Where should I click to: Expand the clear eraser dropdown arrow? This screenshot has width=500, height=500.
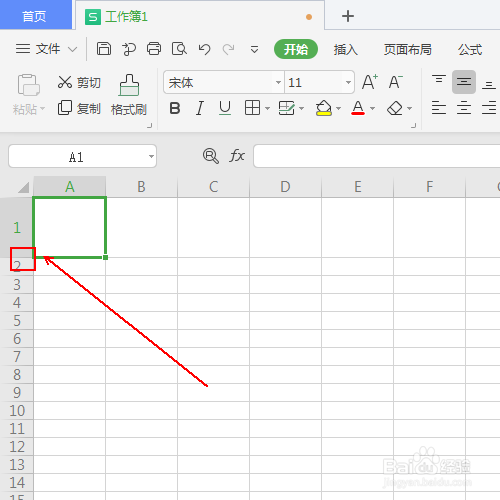click(x=409, y=108)
